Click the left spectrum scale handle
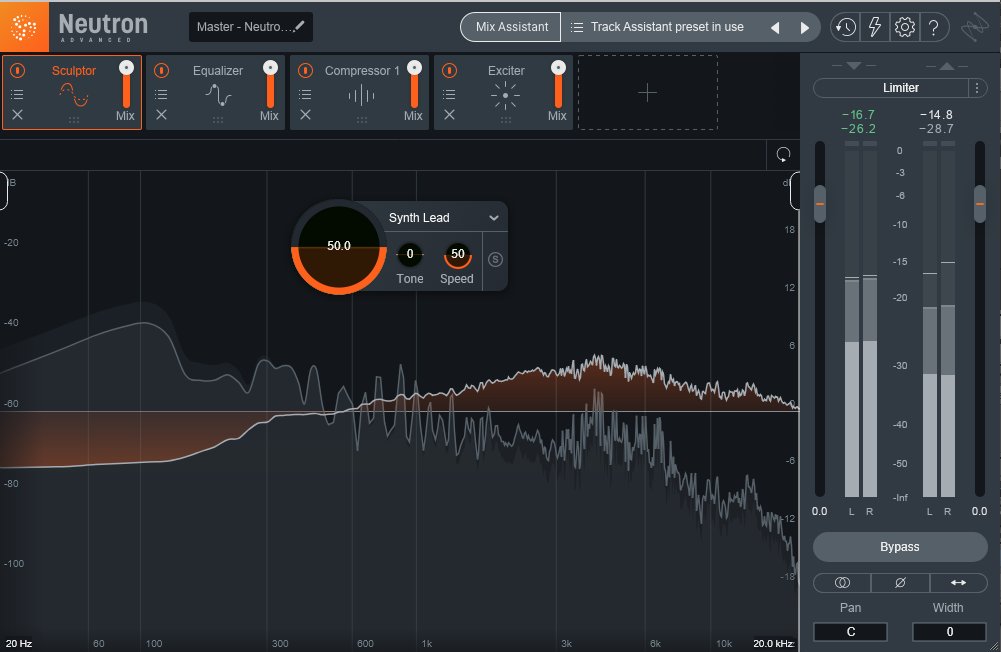 click(3, 190)
